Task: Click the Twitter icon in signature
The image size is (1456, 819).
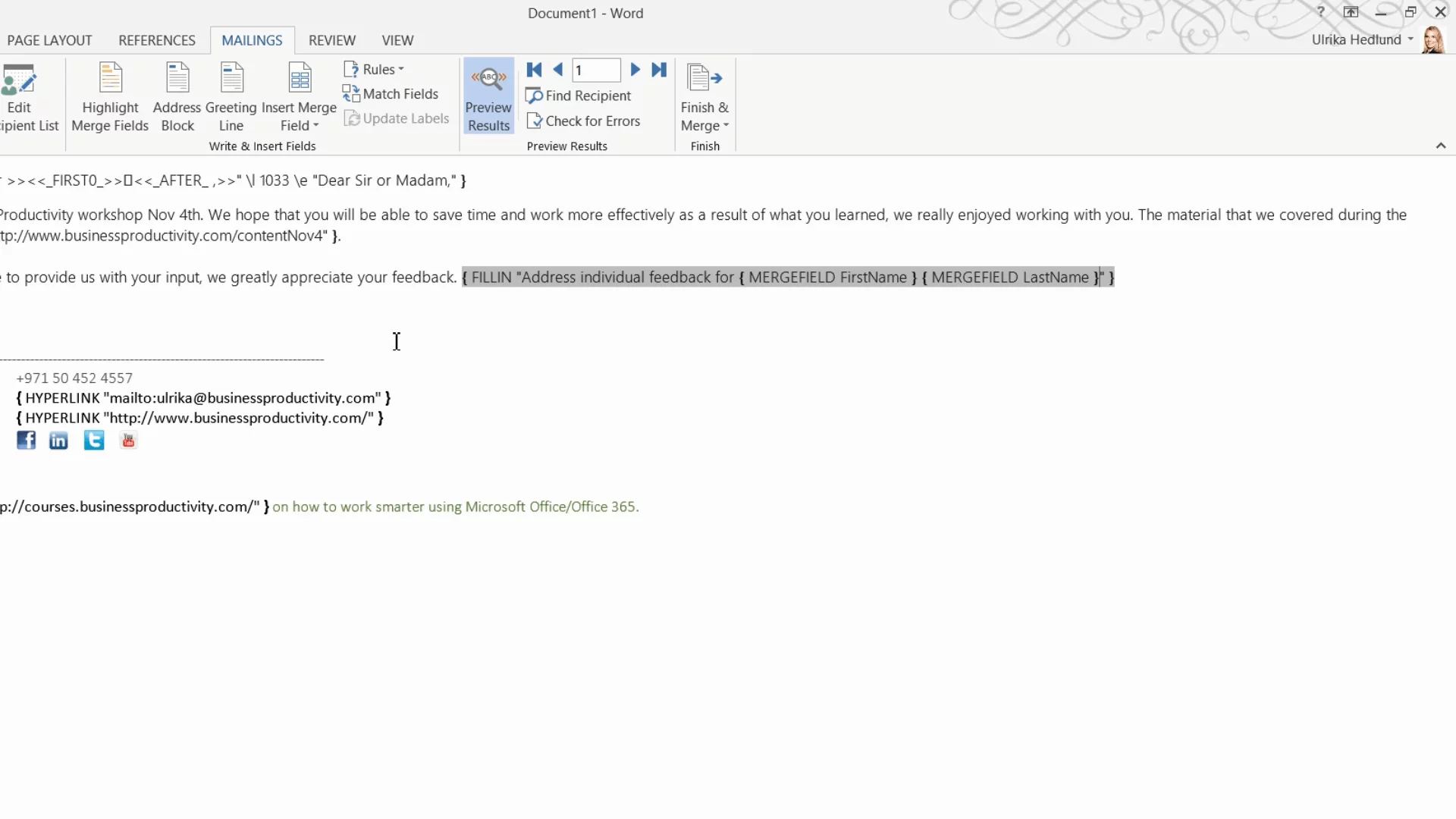Action: (x=94, y=441)
